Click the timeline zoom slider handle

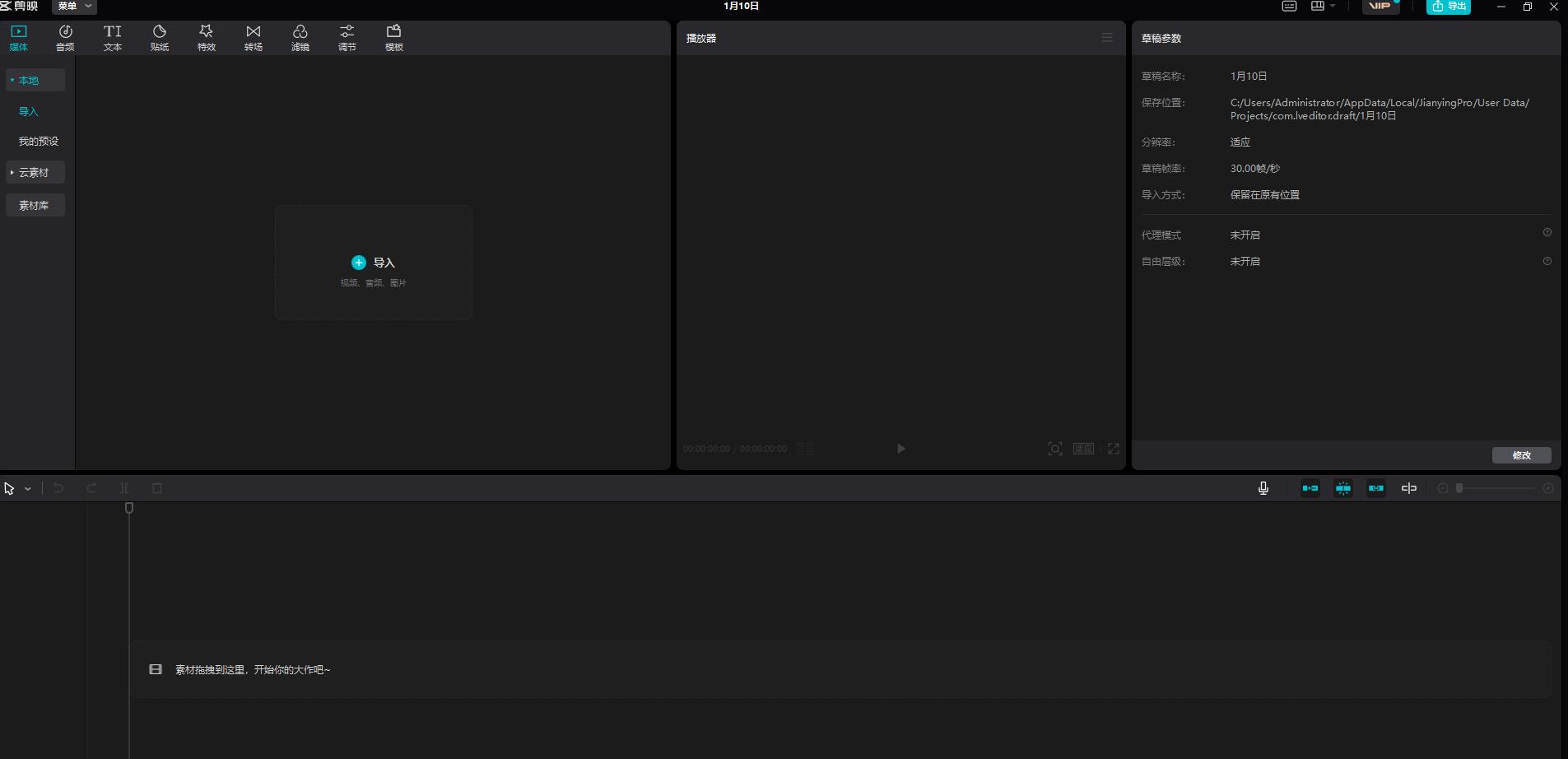tap(1459, 488)
